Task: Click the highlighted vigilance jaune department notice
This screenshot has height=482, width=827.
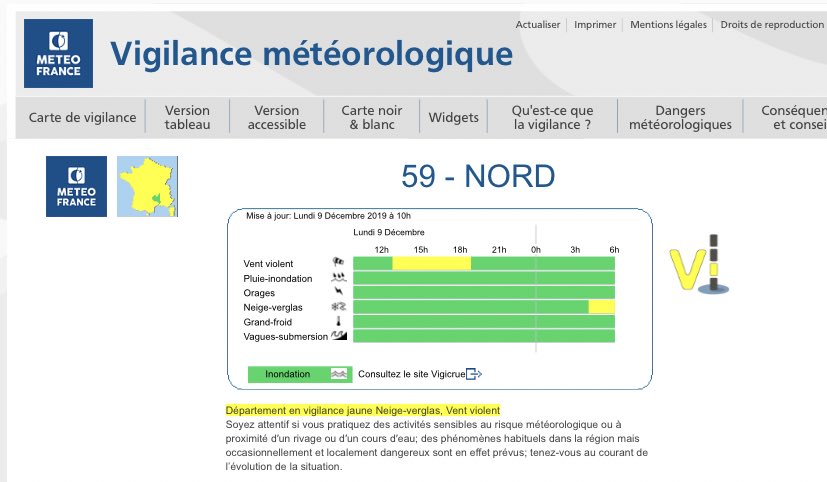Action: coord(362,410)
